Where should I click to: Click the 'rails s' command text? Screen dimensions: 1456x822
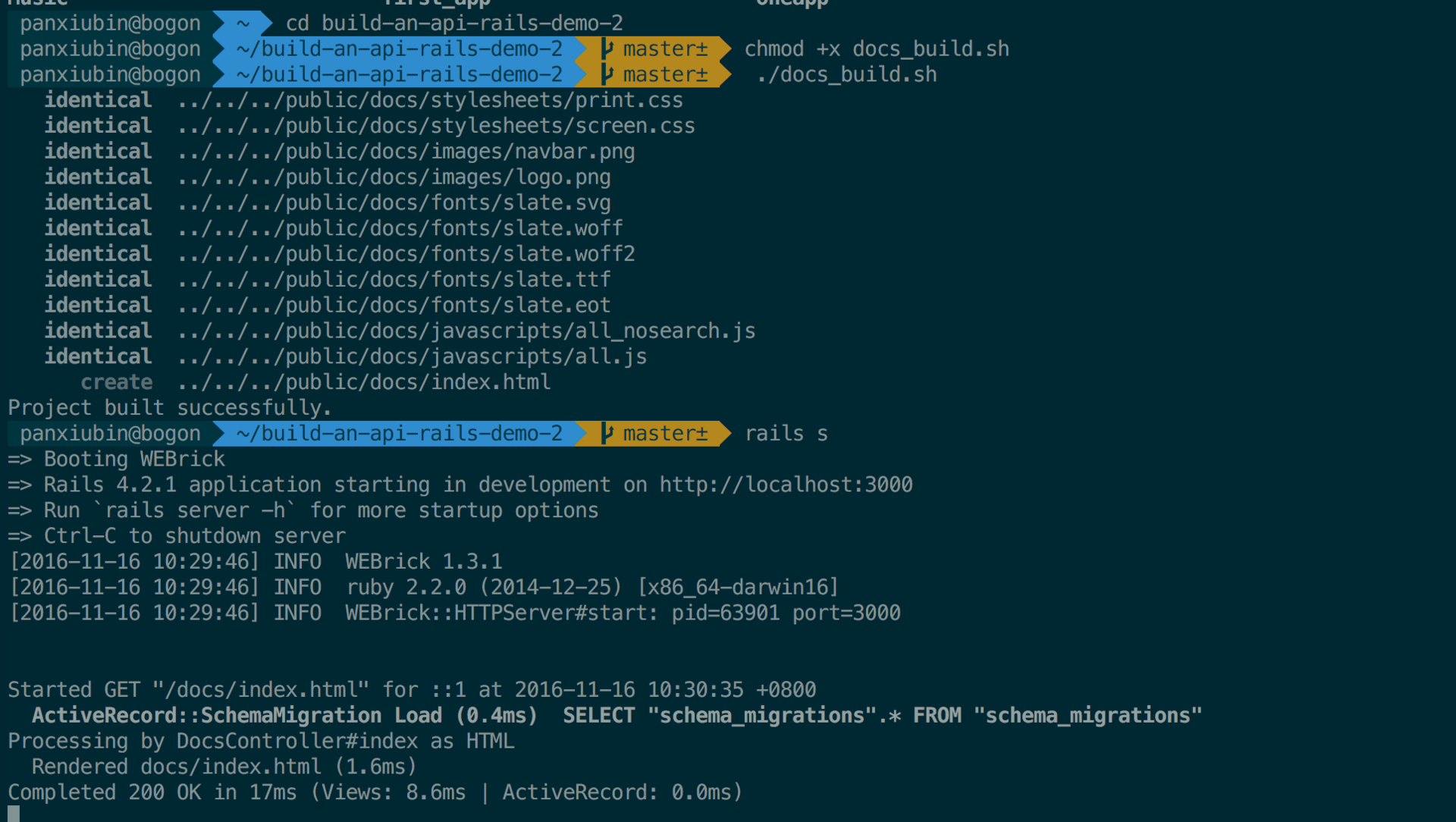[x=786, y=434]
